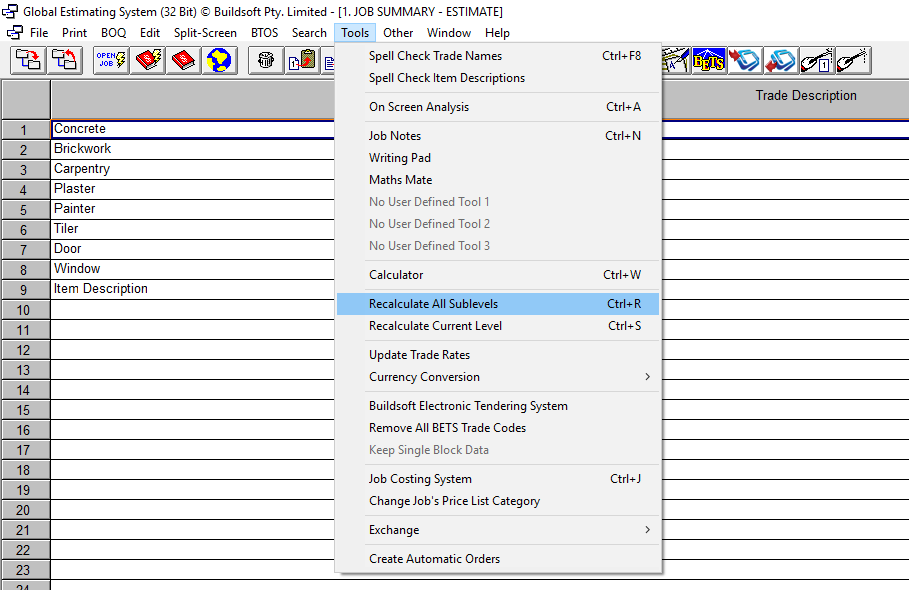909x590 pixels.
Task: Select Recalculate All Sublevels
Action: 433,304
